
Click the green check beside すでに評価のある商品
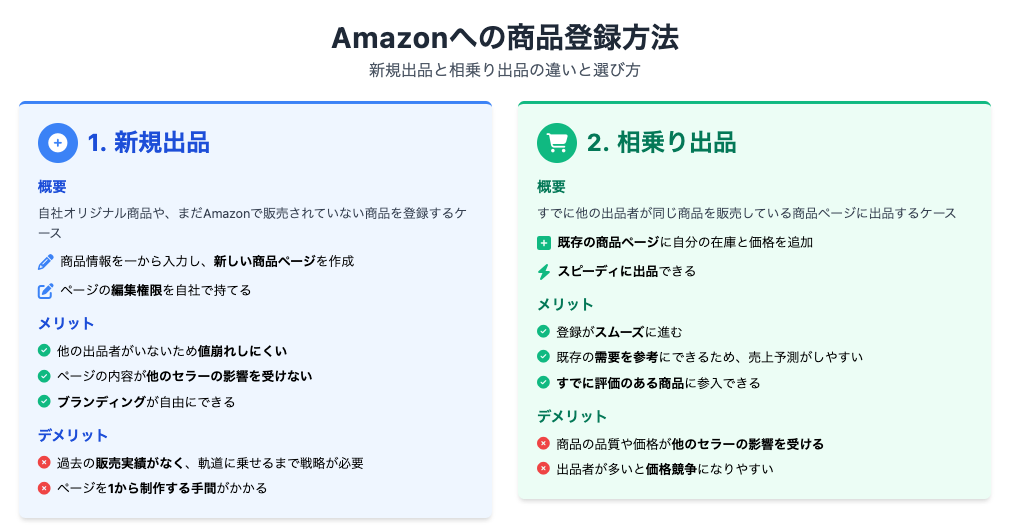pyautogui.click(x=543, y=383)
